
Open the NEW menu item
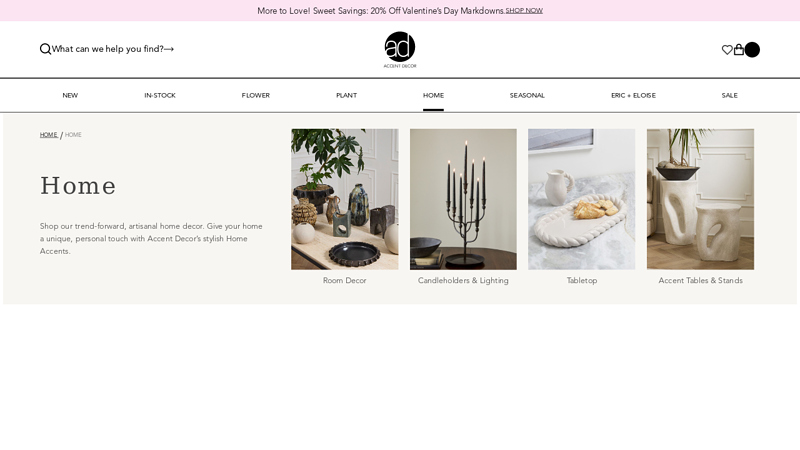[70, 95]
